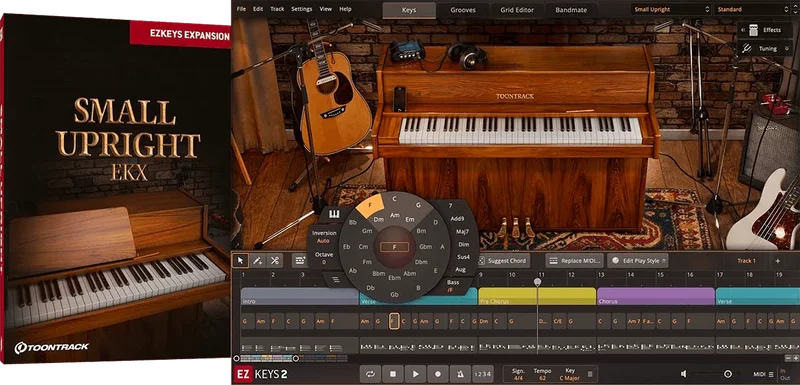The width and height of the screenshot is (800, 385).
Task: Open the Effects panel
Action: [766, 30]
